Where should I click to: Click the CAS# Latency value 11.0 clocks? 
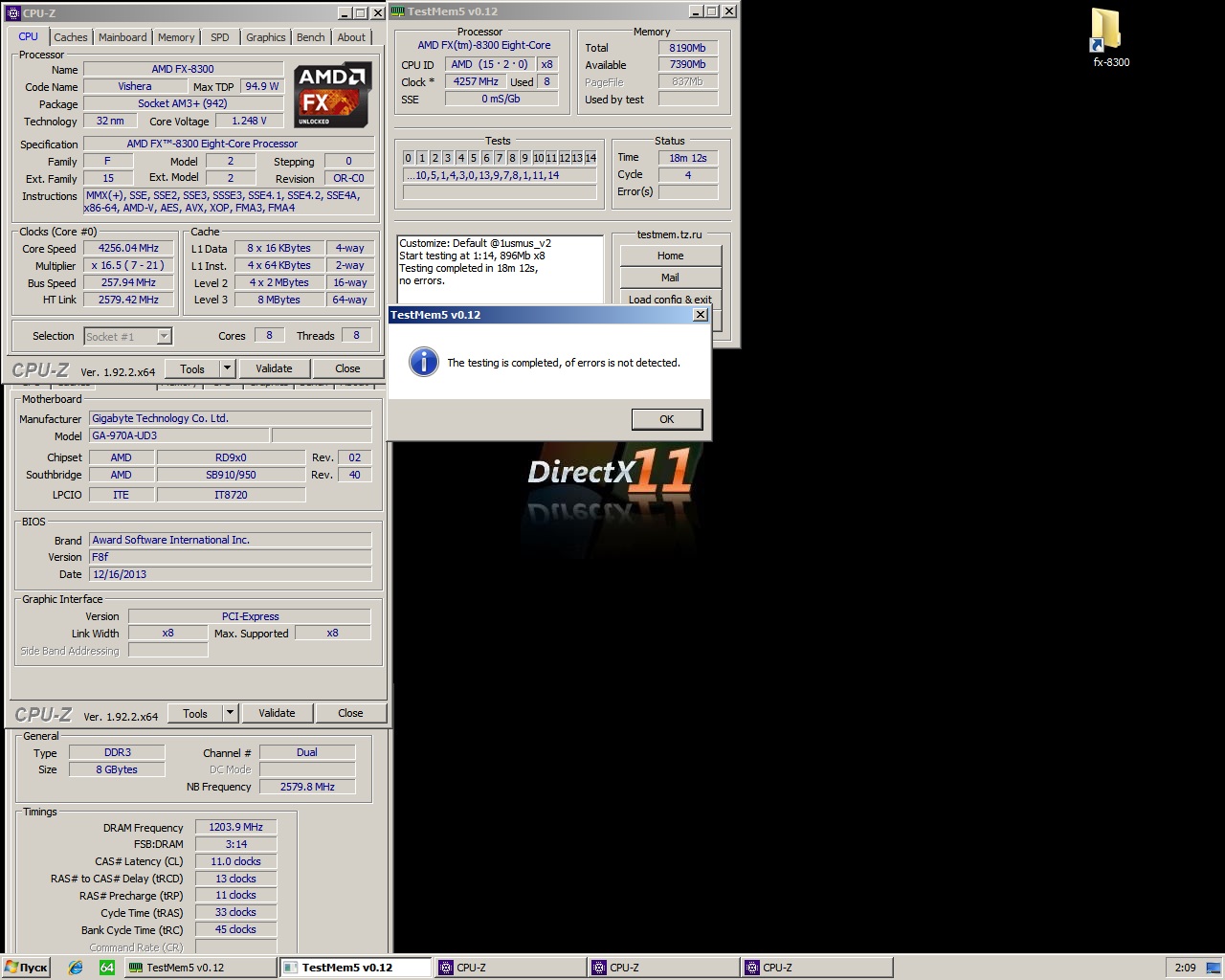click(235, 861)
